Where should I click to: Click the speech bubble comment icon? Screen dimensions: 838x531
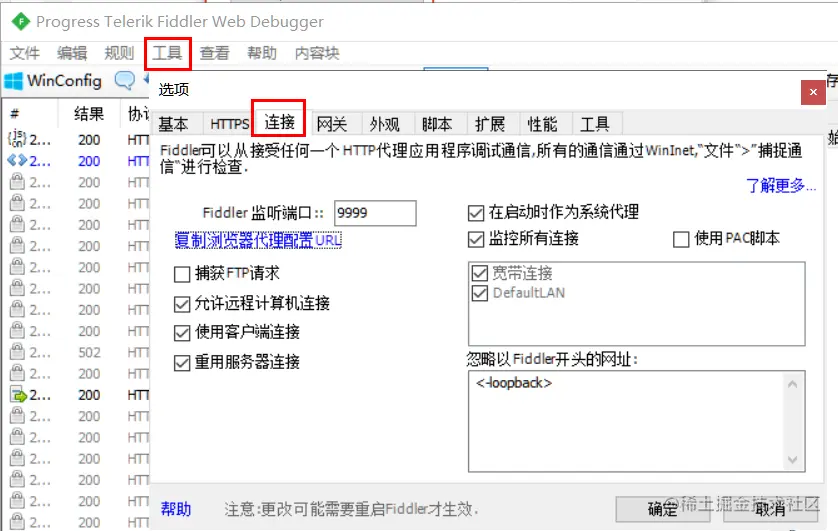(x=125, y=81)
